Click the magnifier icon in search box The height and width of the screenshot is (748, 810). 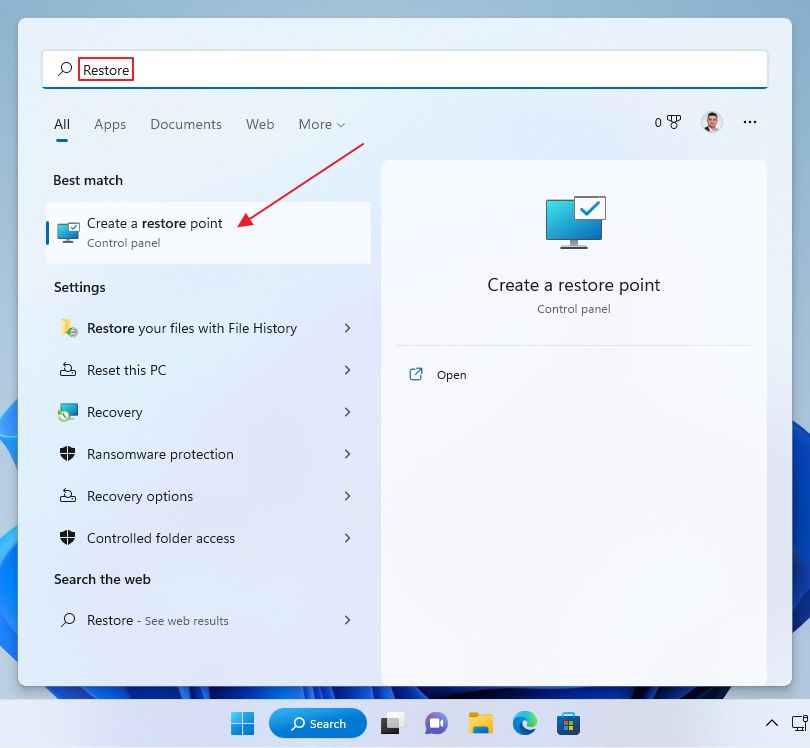click(65, 69)
